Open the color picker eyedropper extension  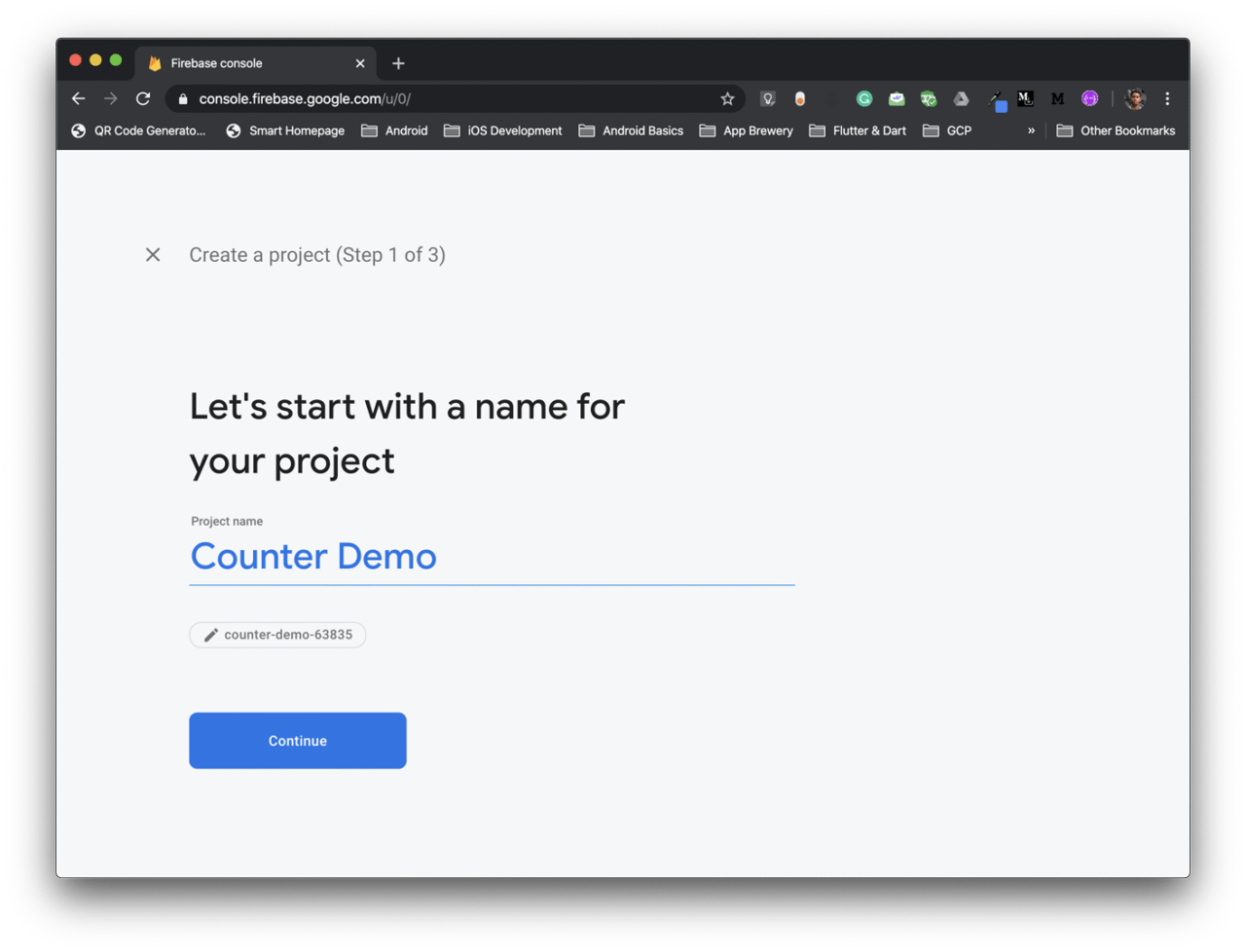(997, 99)
